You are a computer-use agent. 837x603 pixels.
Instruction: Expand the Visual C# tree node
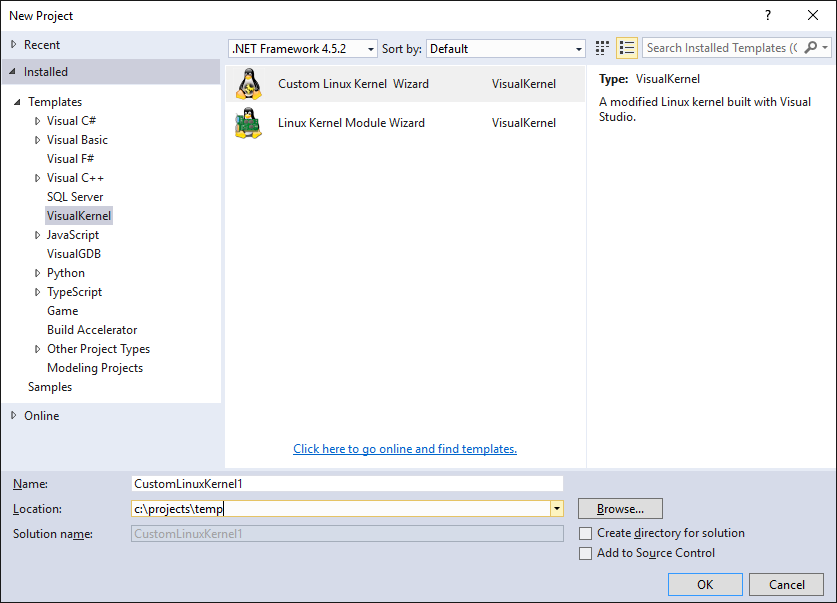(37, 121)
